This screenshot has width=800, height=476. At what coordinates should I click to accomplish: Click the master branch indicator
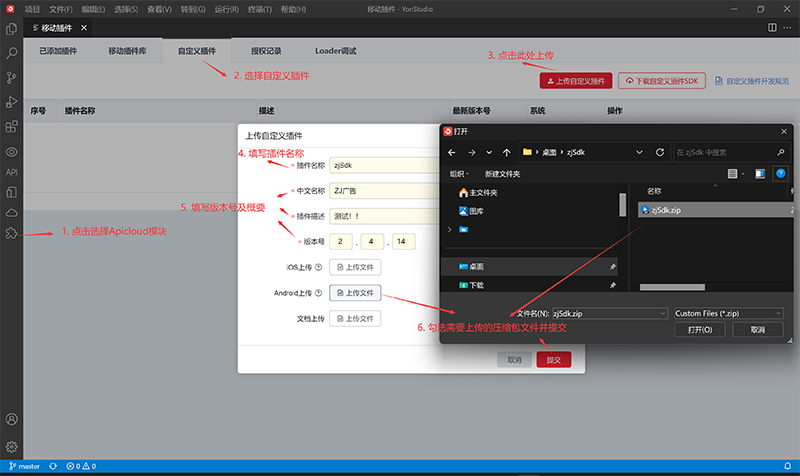coord(24,466)
